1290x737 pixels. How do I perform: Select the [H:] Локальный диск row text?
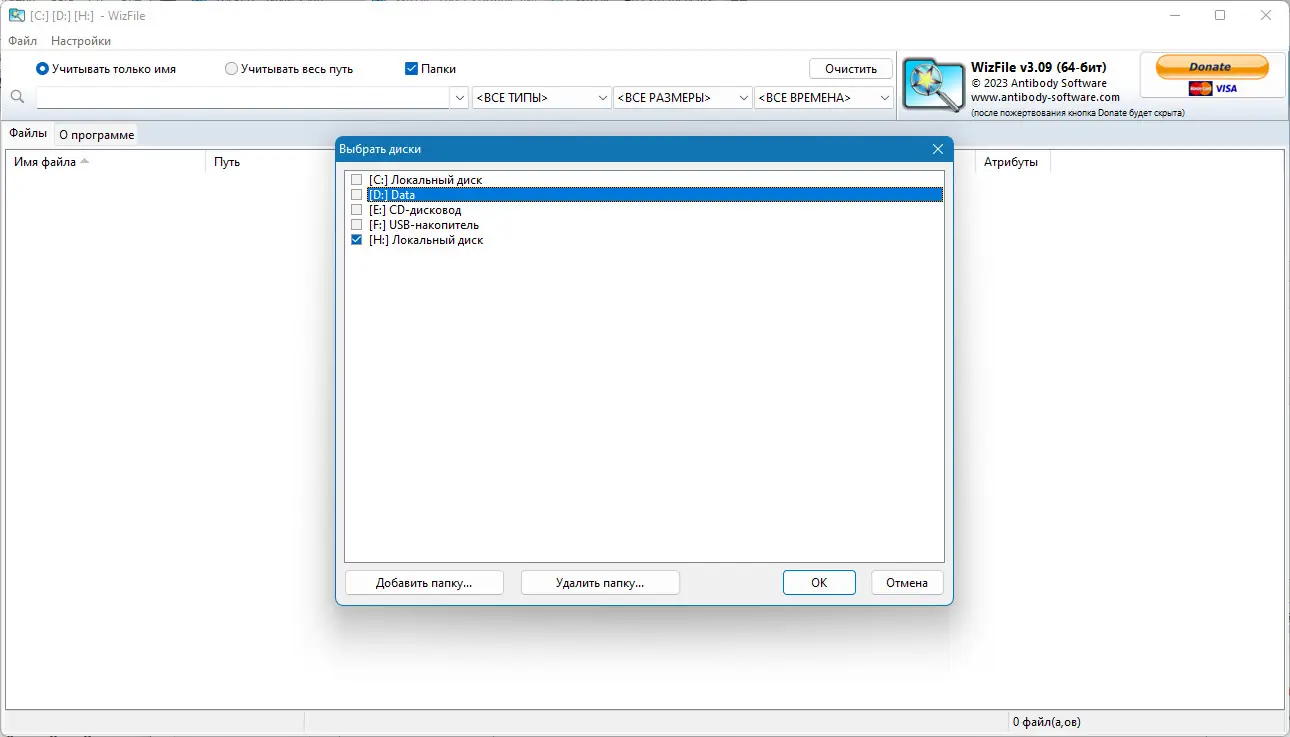coord(426,240)
